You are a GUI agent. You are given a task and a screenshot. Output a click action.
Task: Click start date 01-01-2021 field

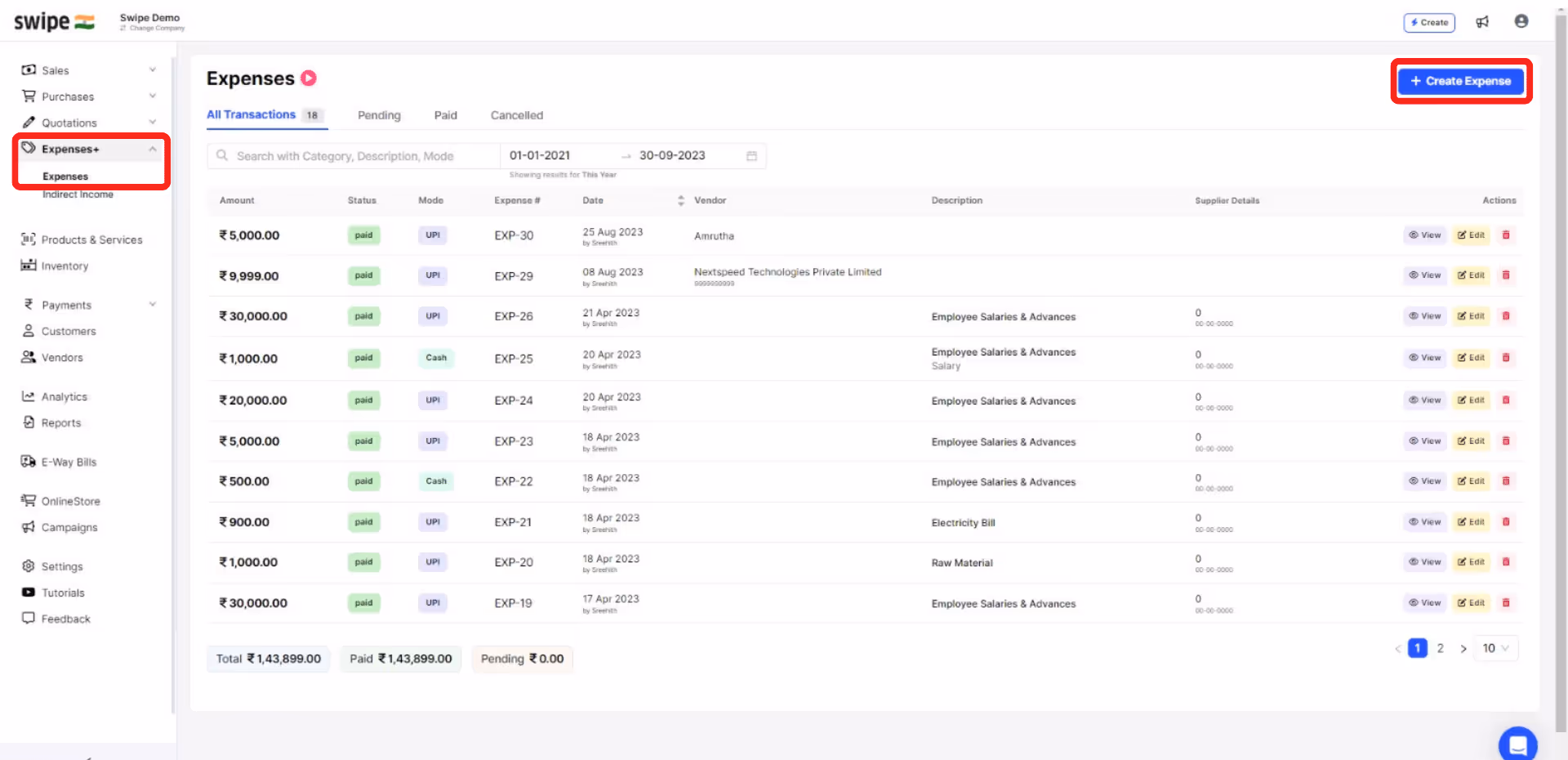pos(540,155)
